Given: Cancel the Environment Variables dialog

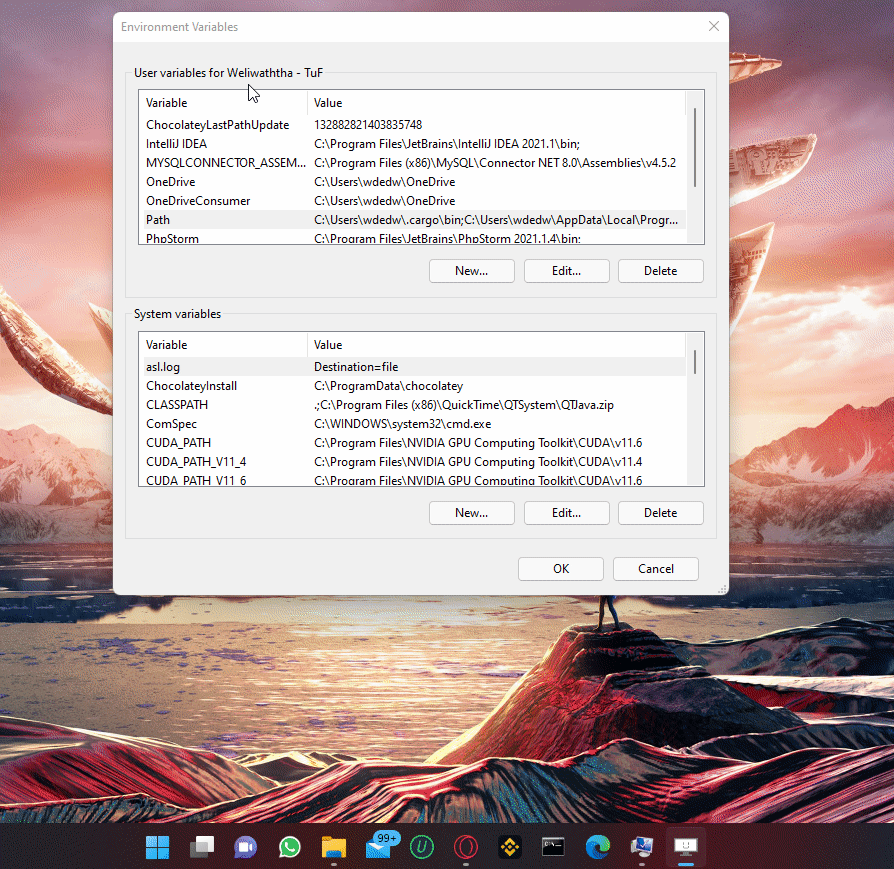Looking at the screenshot, I should coord(656,568).
